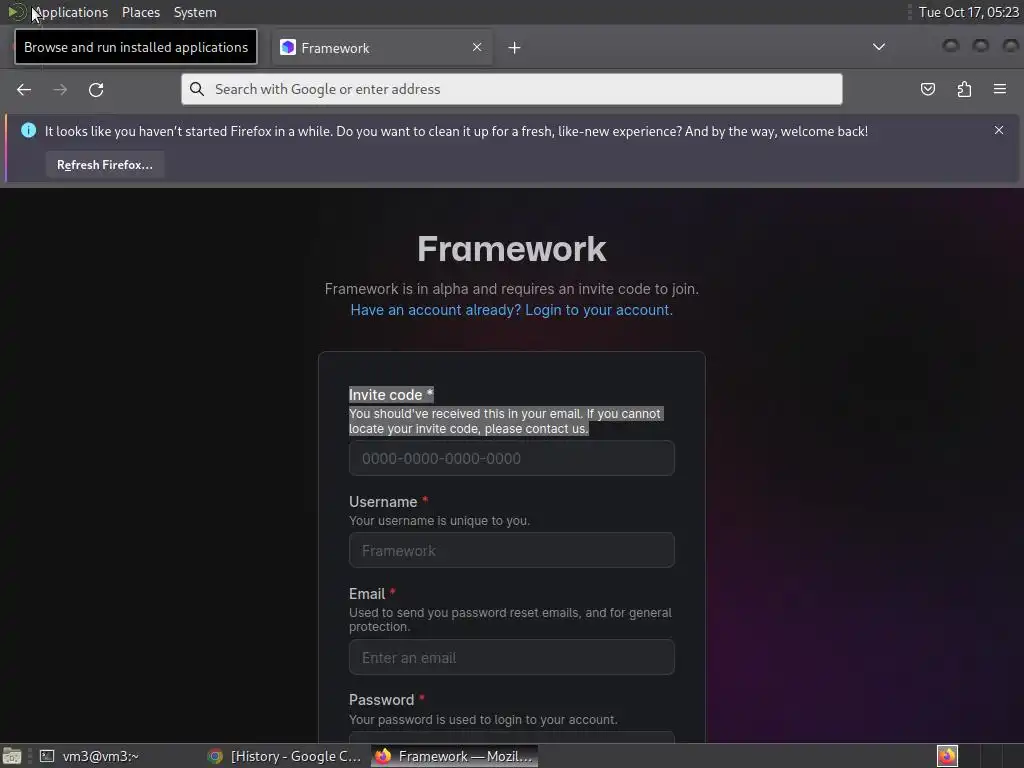Click the Firefox tray icon at bottom right

coord(947,756)
